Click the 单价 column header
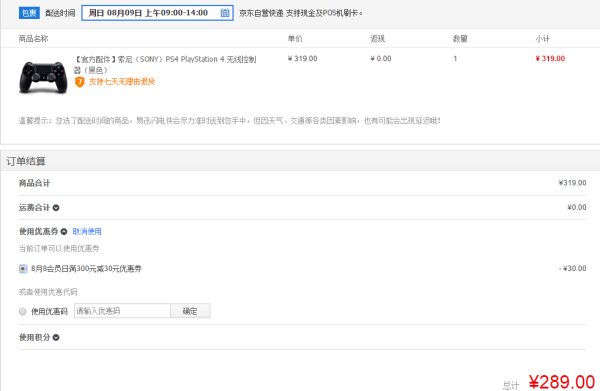Screen dimensions: 600x391 click(295, 39)
